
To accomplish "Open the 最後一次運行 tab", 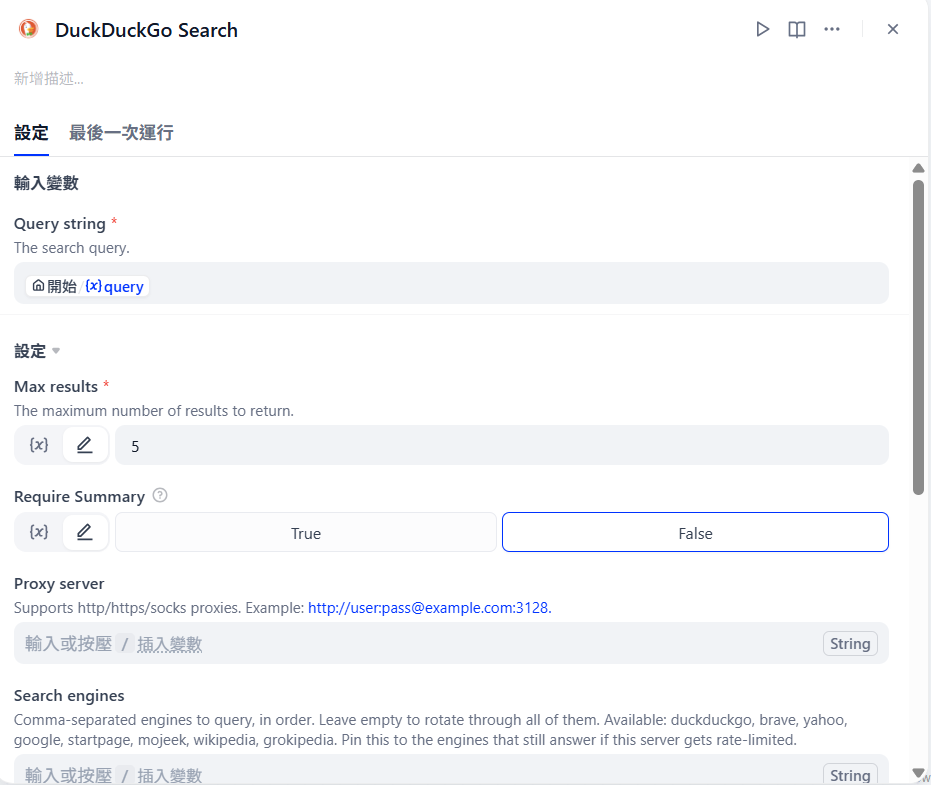I will point(121,132).
